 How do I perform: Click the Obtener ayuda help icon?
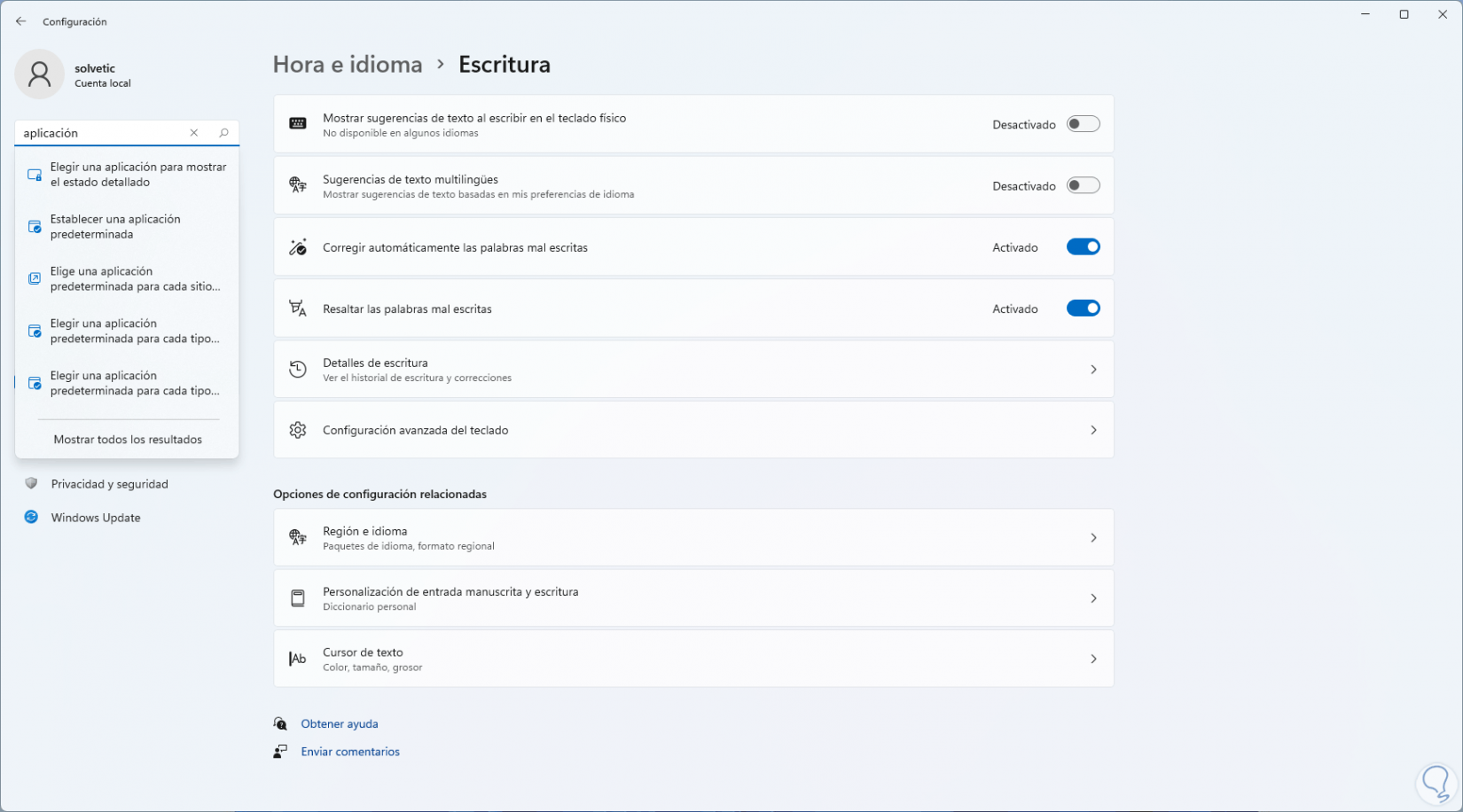click(x=280, y=723)
